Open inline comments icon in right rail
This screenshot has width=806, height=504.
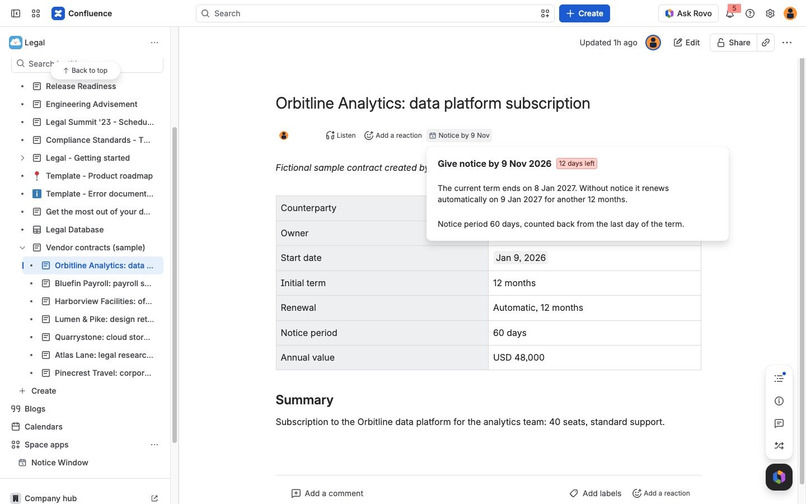pyautogui.click(x=779, y=423)
